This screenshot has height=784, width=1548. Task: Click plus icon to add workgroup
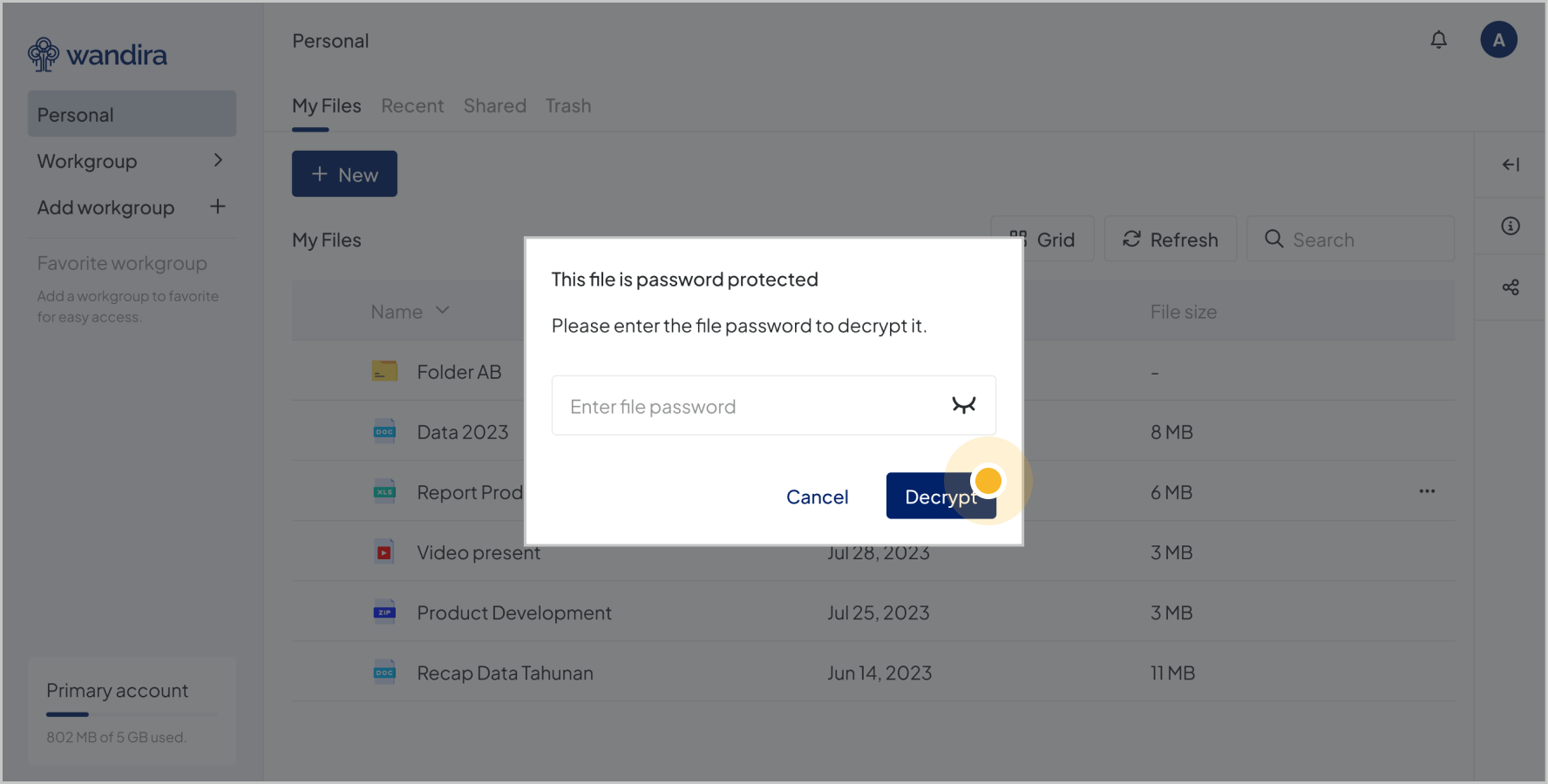218,206
